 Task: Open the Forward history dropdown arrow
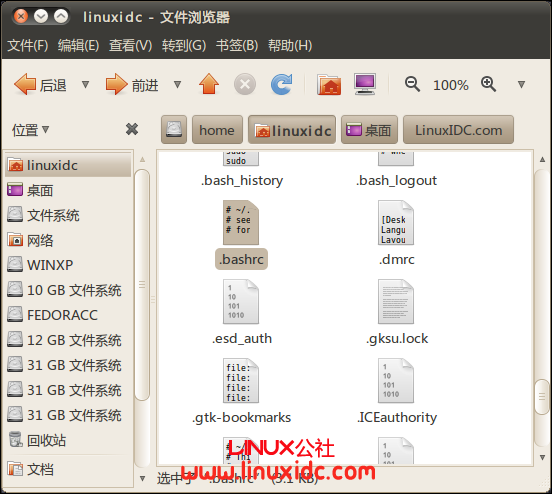[177, 85]
